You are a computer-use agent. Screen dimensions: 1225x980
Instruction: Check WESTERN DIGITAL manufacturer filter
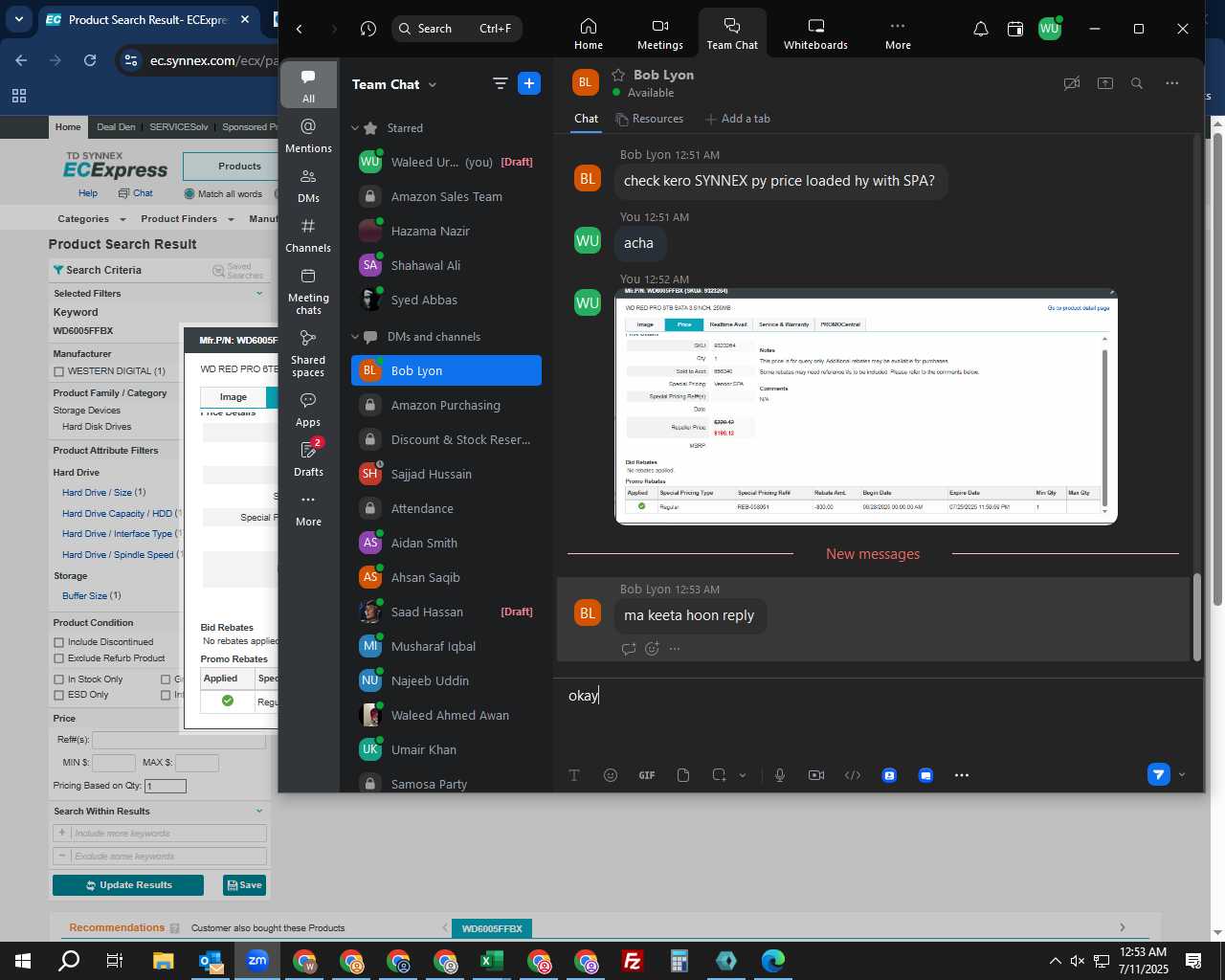point(59,371)
